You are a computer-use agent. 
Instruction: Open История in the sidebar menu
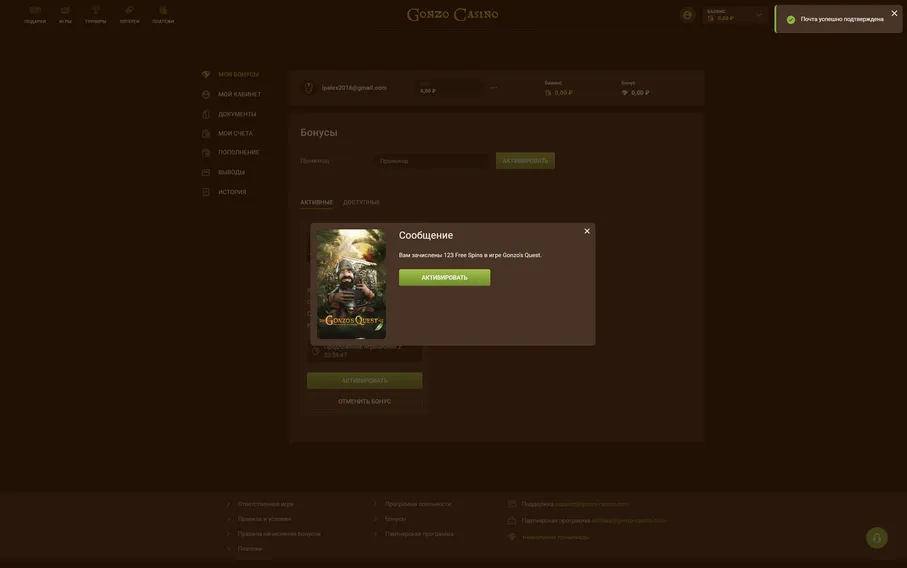(x=232, y=192)
